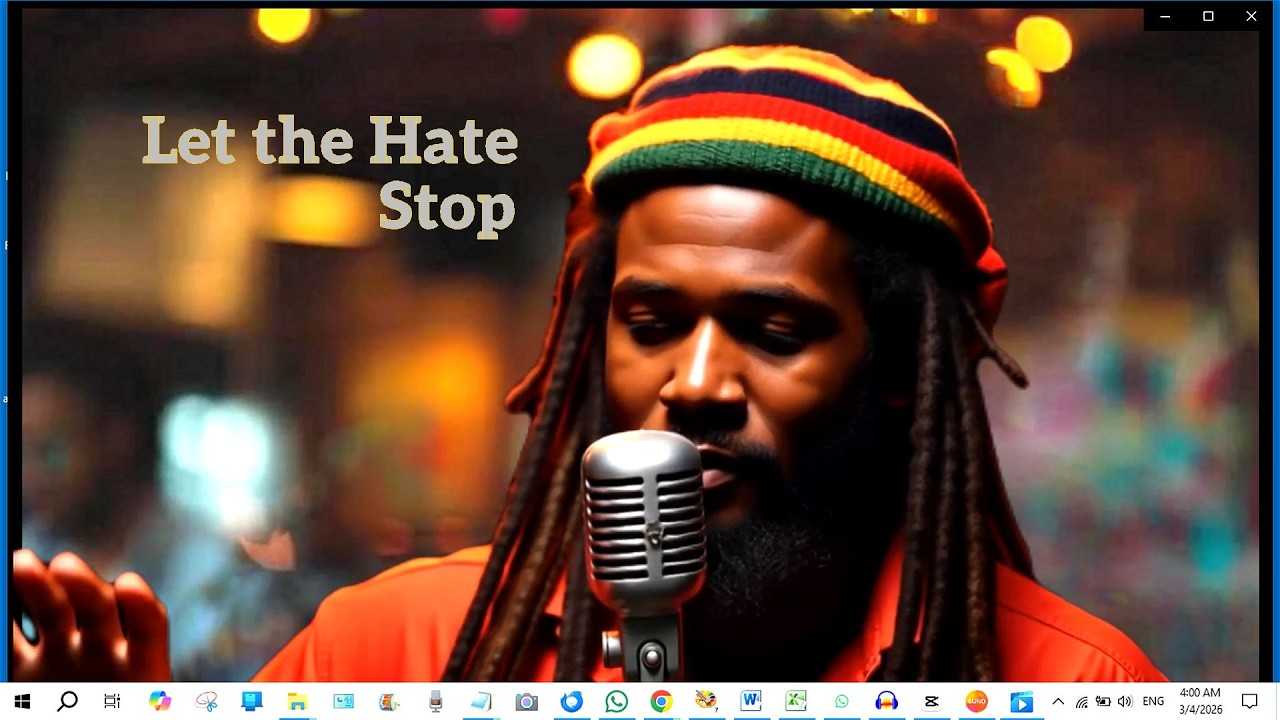Image resolution: width=1280 pixels, height=720 pixels.
Task: Open the Notepad taskbar icon
Action: (x=481, y=701)
